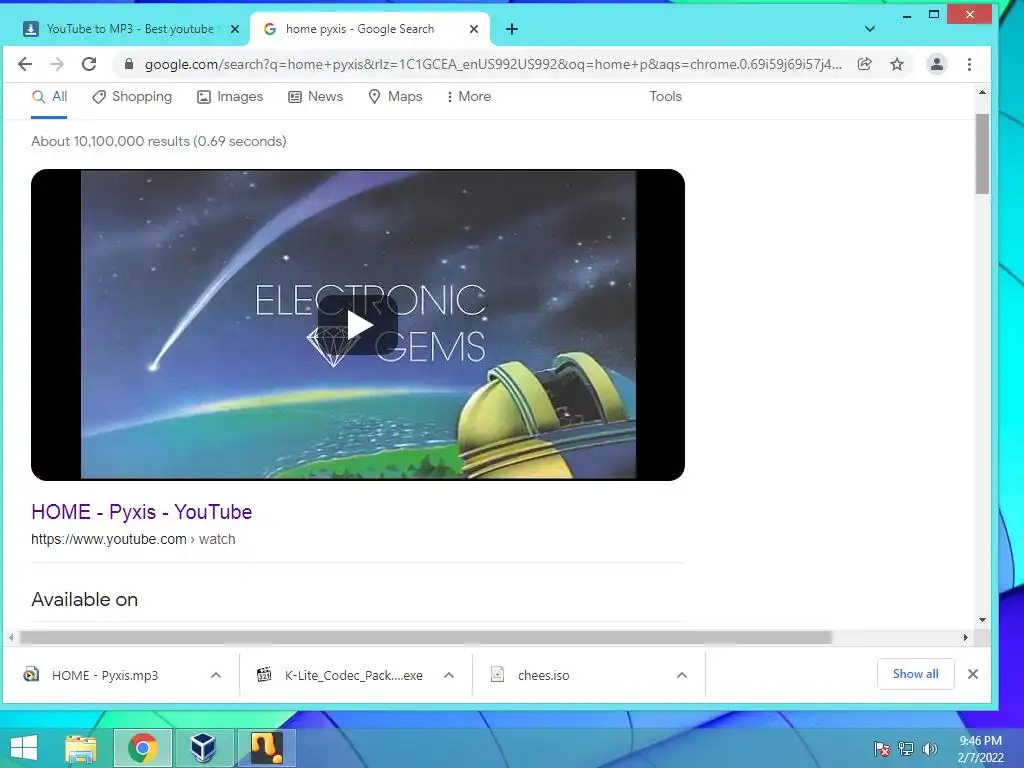
Task: Switch to Shopping results
Action: point(132,97)
